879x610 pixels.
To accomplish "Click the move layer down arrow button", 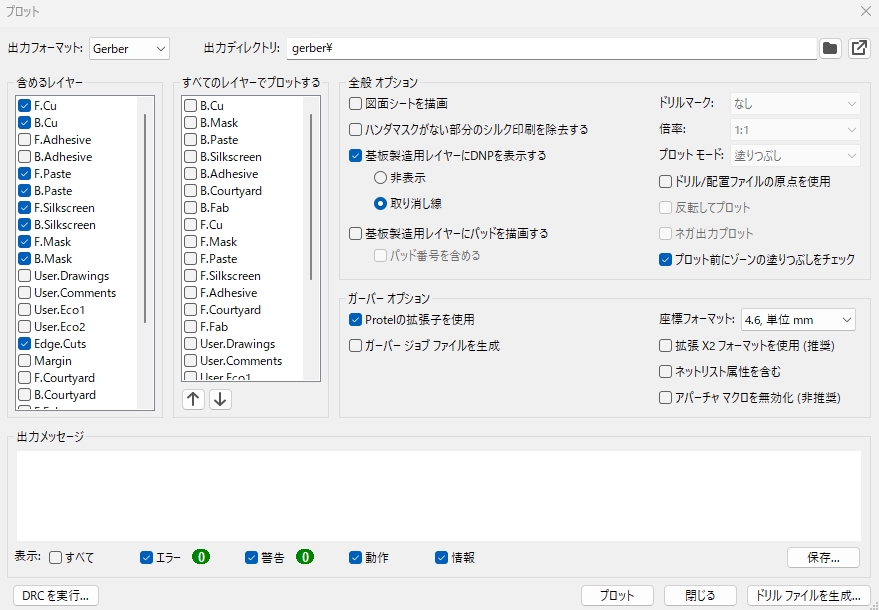I will 220,399.
